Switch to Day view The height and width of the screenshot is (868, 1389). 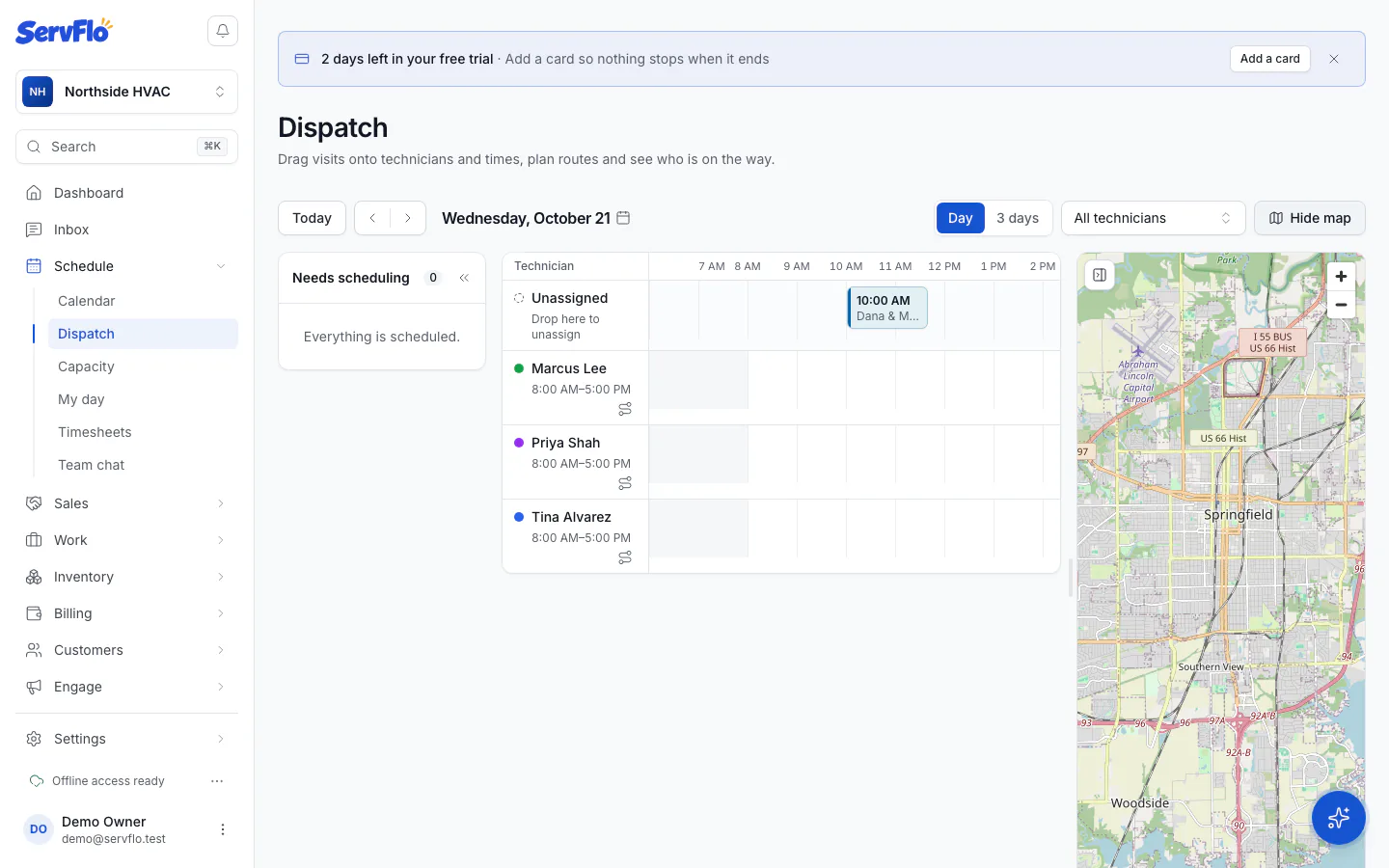[x=961, y=218]
